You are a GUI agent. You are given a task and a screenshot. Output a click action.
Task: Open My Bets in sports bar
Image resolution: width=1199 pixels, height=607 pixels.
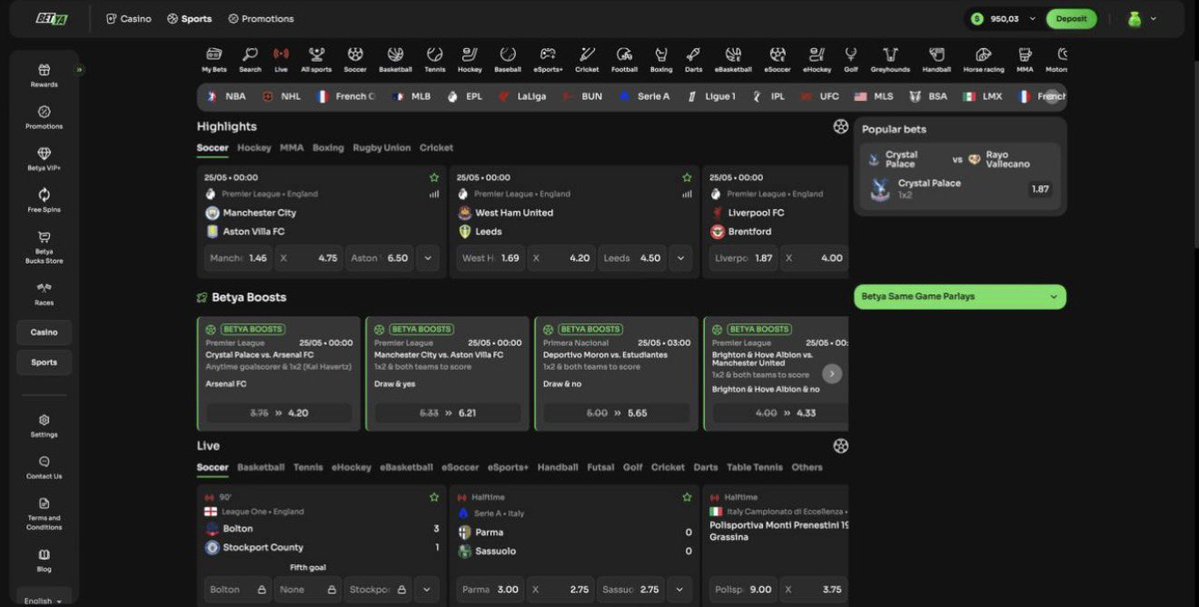(x=214, y=60)
